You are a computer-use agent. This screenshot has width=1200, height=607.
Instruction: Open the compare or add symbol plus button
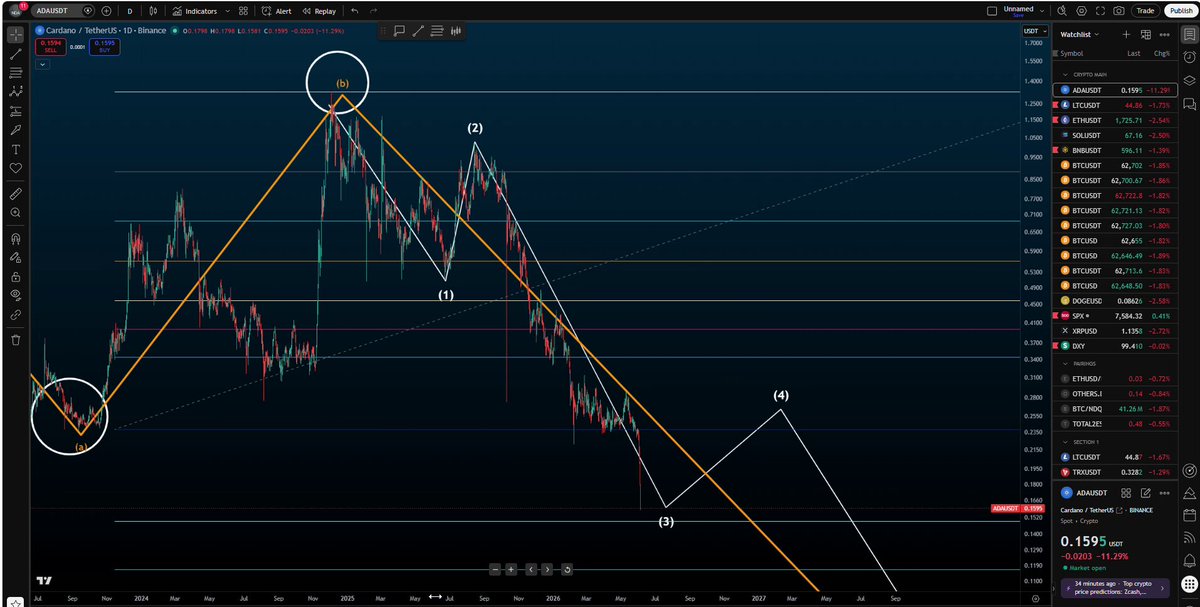coord(107,11)
